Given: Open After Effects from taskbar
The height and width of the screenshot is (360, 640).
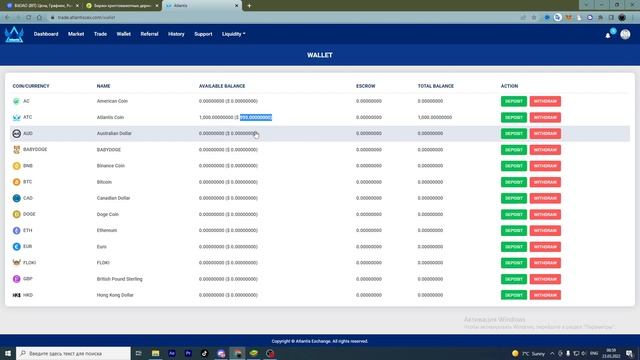Looking at the screenshot, I should coord(172,353).
